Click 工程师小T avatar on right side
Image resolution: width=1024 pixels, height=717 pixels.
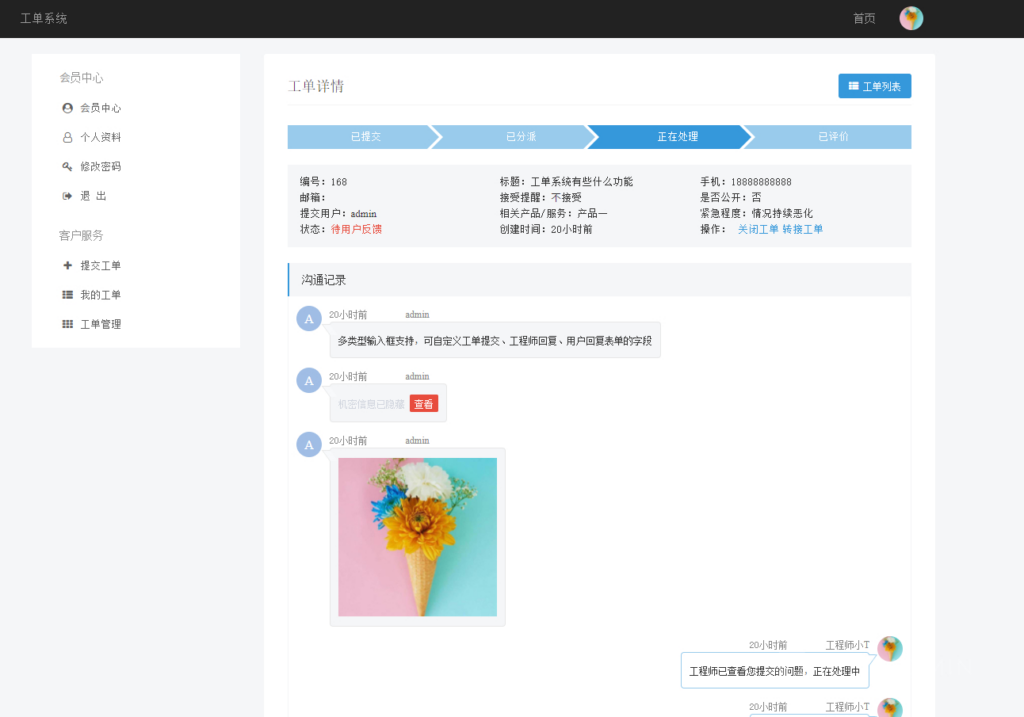[890, 648]
